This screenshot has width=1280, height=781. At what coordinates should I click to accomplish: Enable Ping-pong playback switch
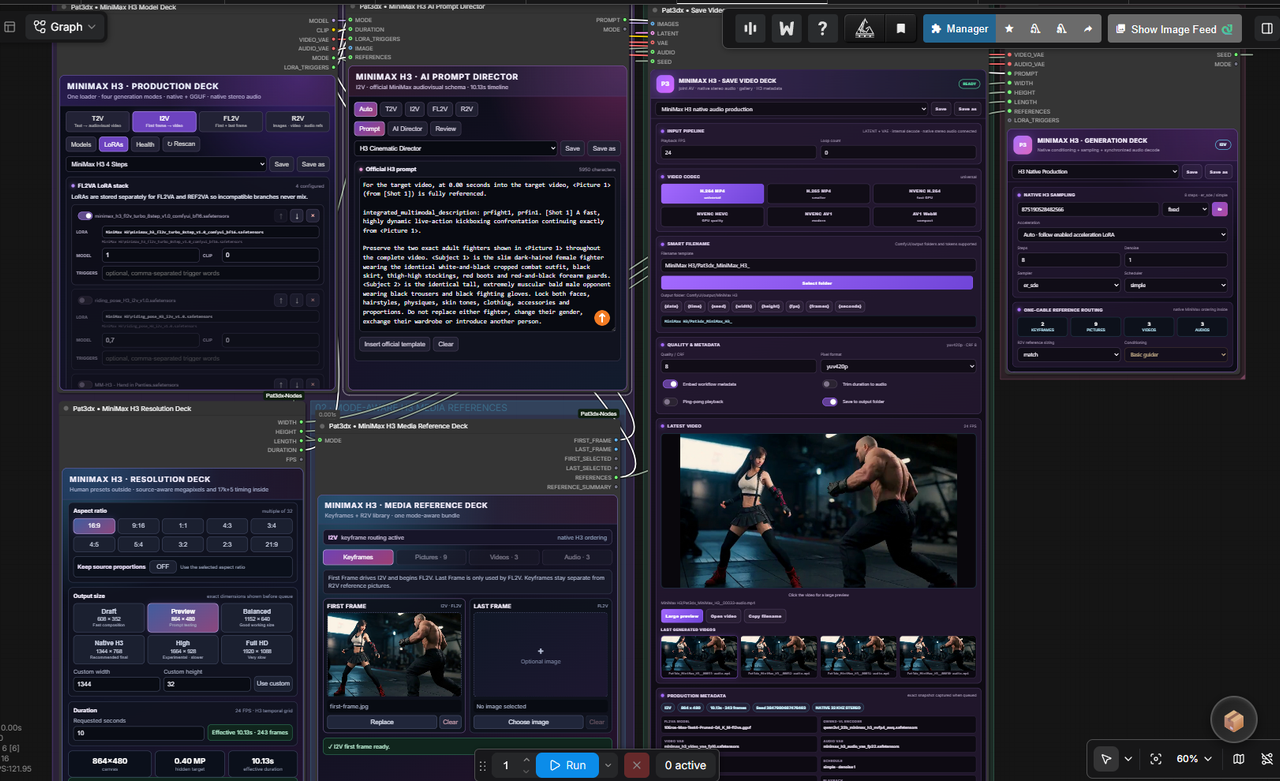coord(670,402)
